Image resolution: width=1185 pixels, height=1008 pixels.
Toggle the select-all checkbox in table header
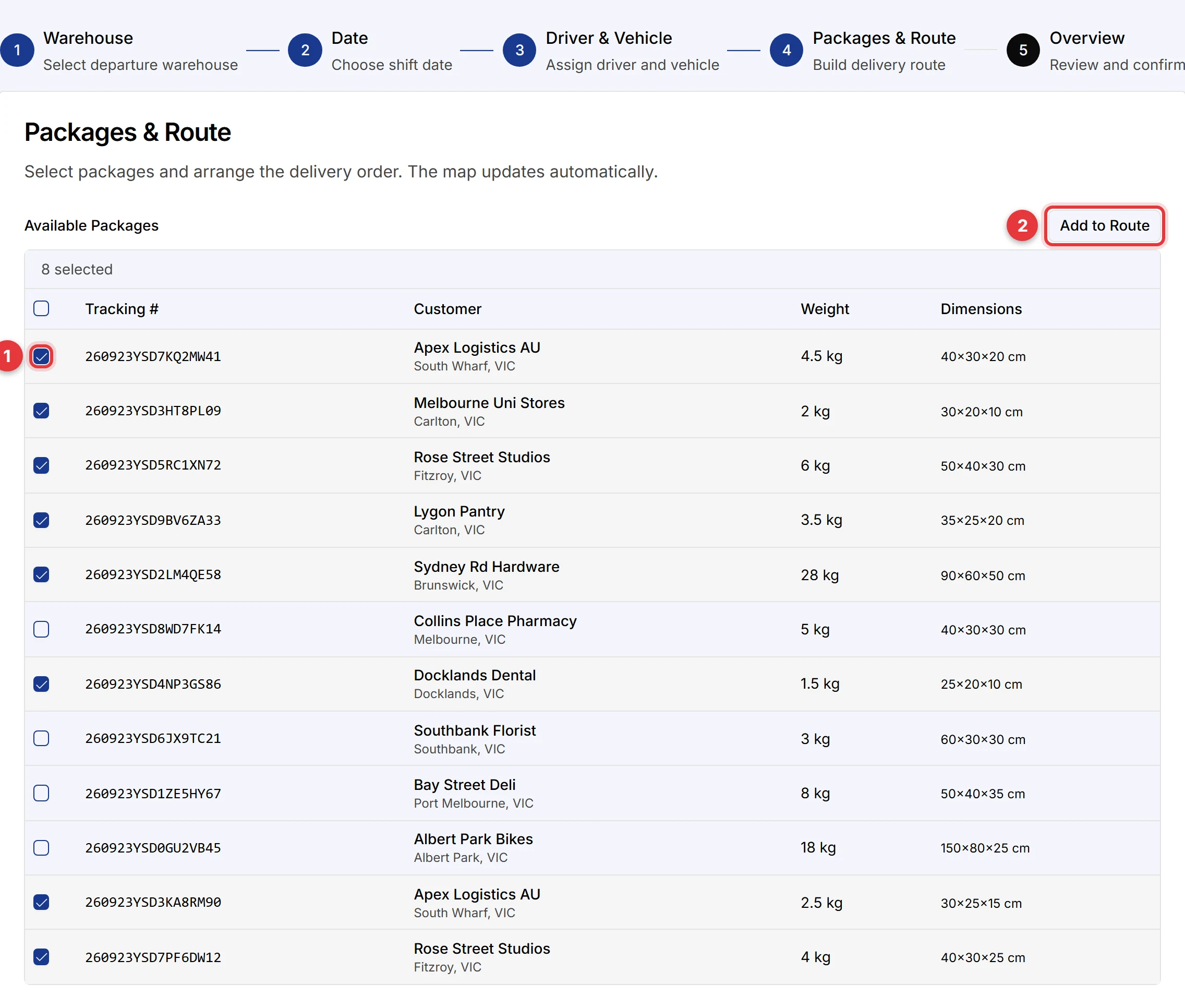(x=41, y=308)
